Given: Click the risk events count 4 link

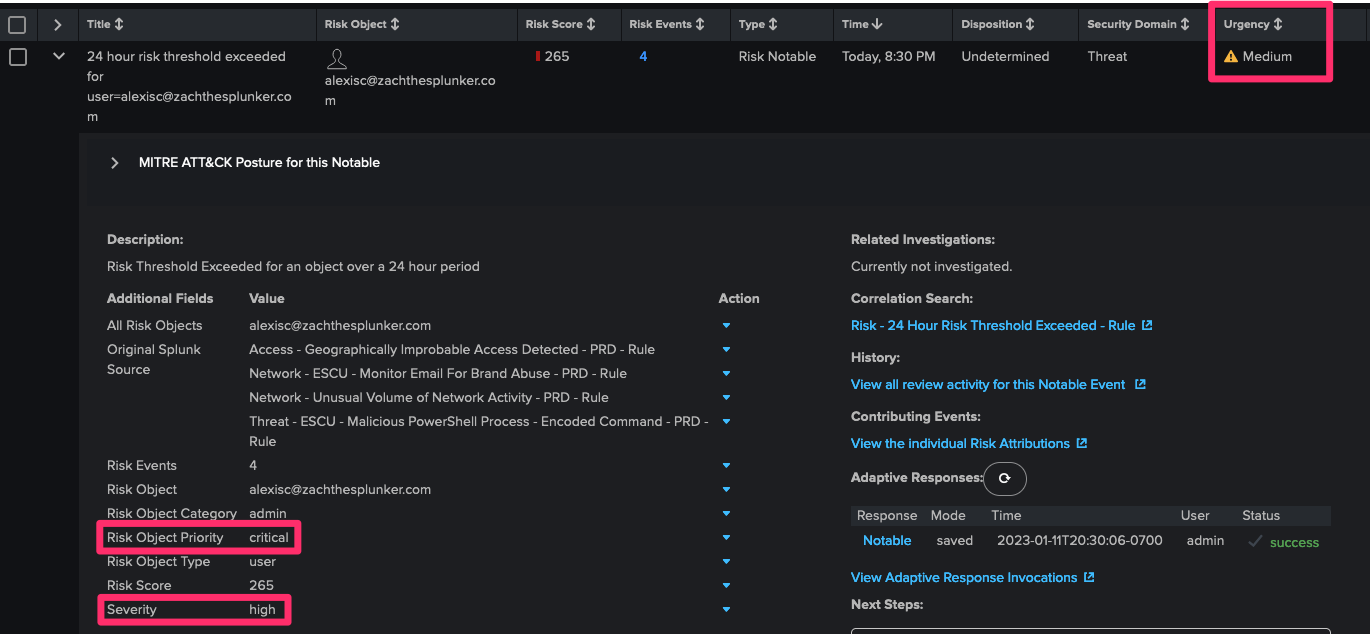Looking at the screenshot, I should [643, 57].
